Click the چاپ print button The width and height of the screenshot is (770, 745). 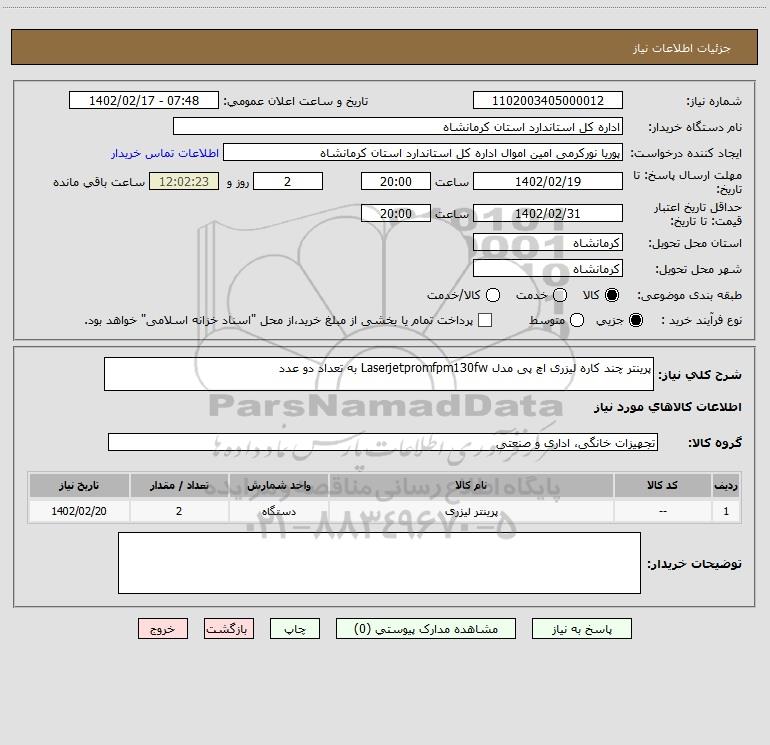295,629
